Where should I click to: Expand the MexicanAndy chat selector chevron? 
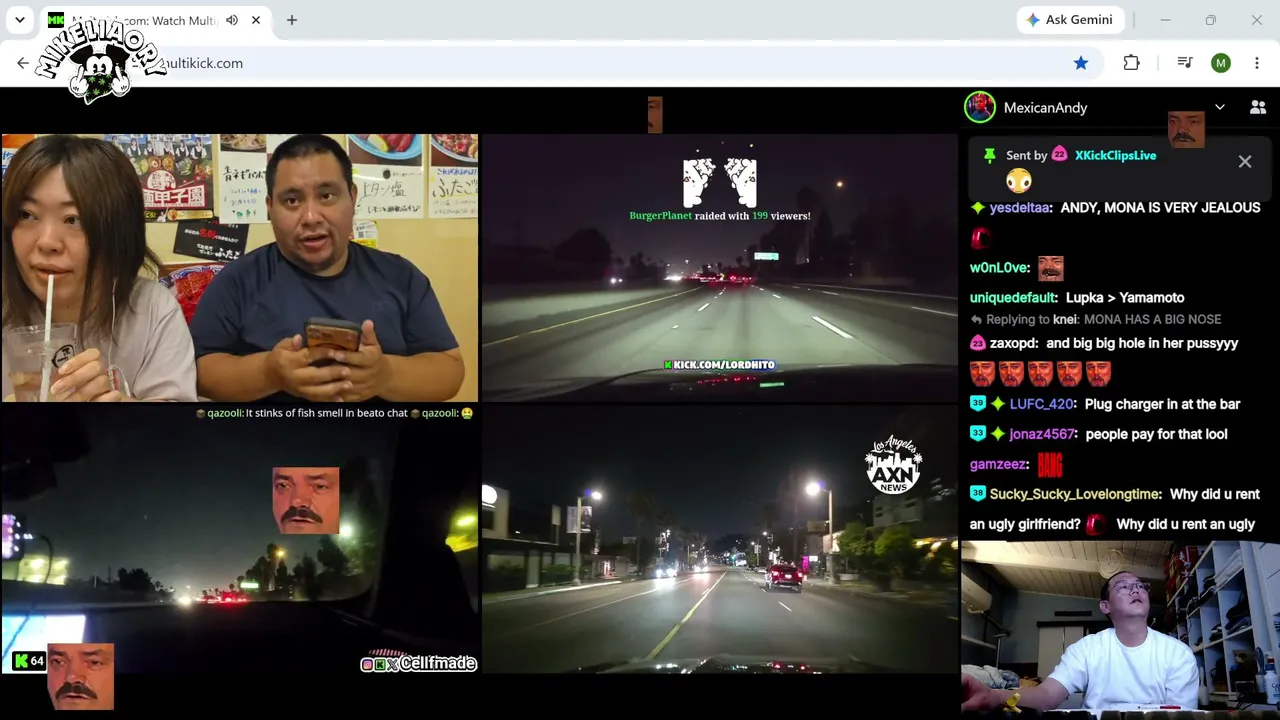pyautogui.click(x=1220, y=107)
